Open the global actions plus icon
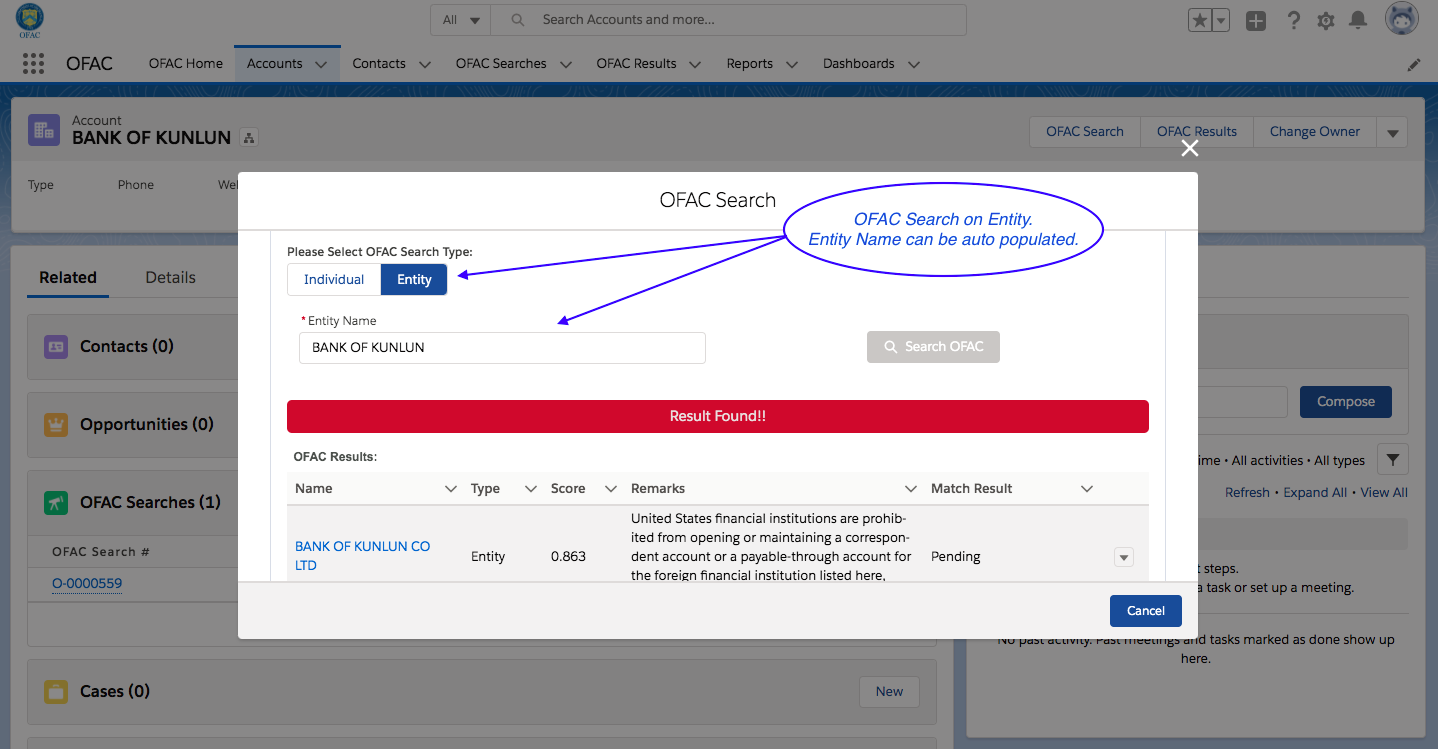 1256,20
